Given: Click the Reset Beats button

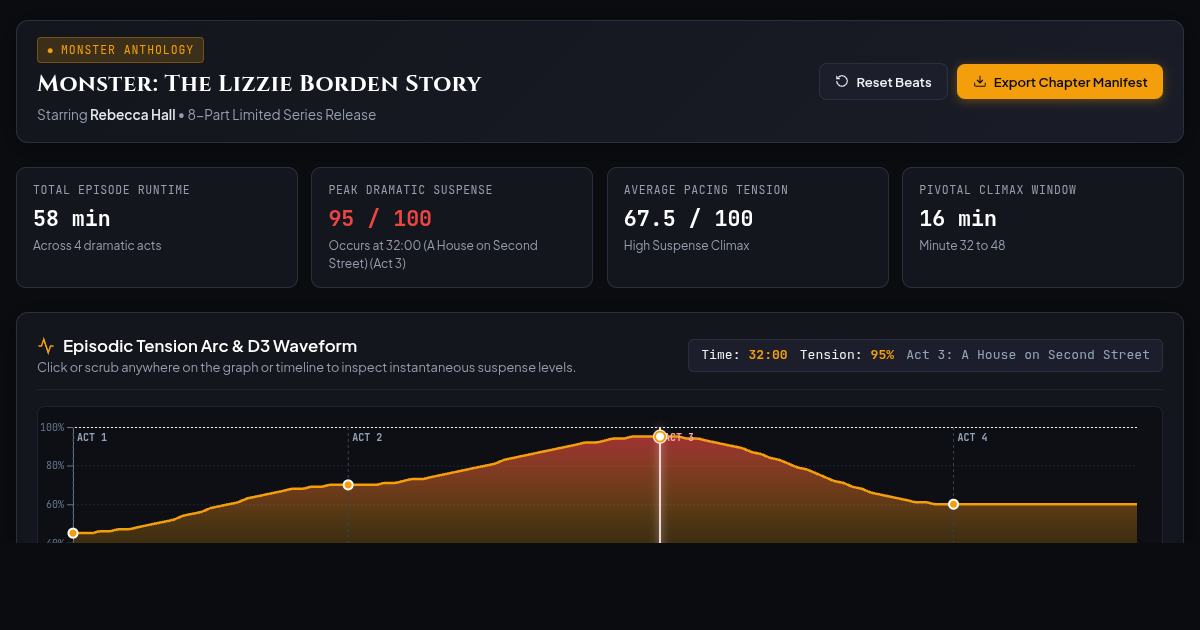Looking at the screenshot, I should tap(883, 82).
